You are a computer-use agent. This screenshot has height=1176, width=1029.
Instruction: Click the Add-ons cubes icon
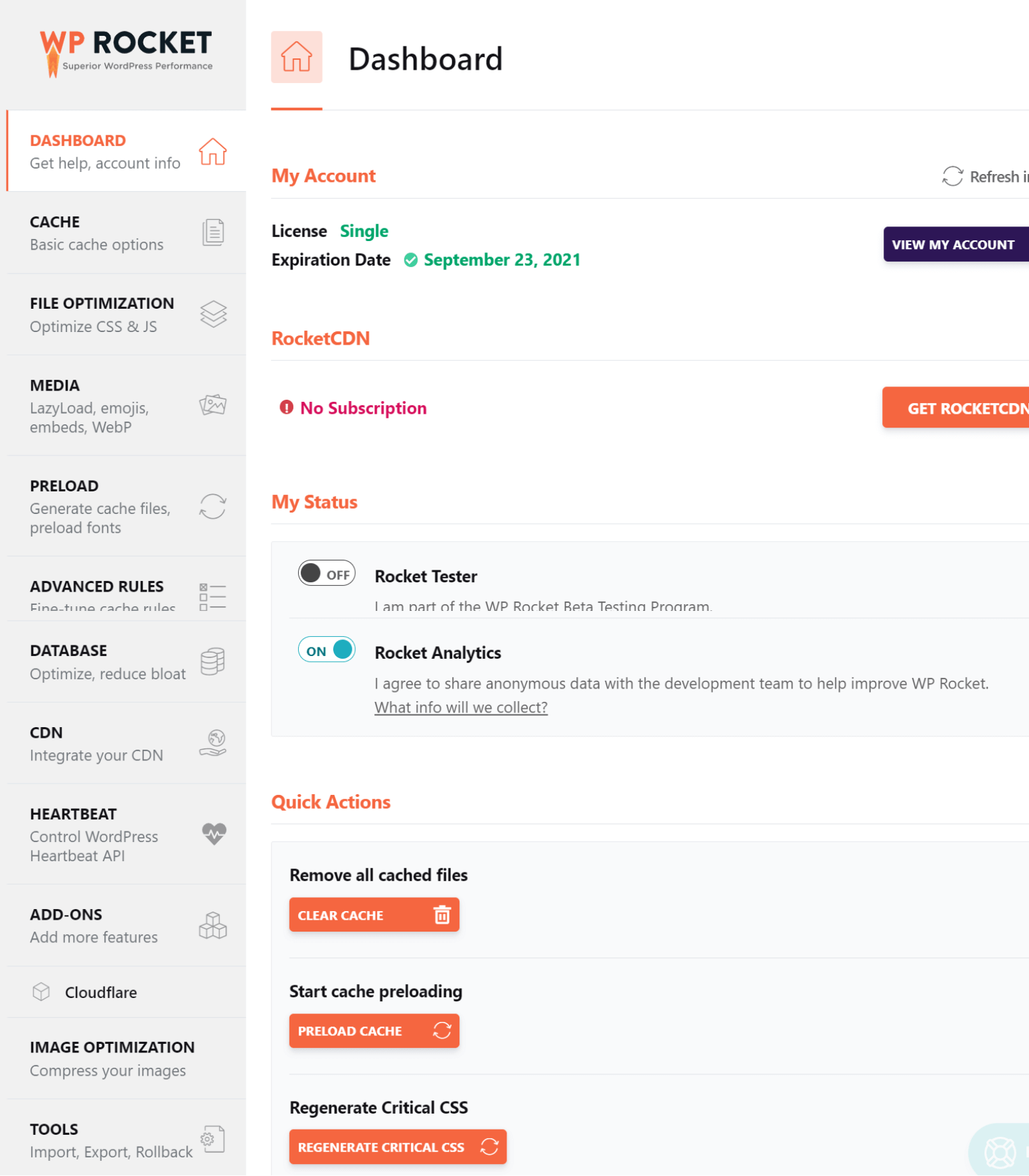coord(213,924)
